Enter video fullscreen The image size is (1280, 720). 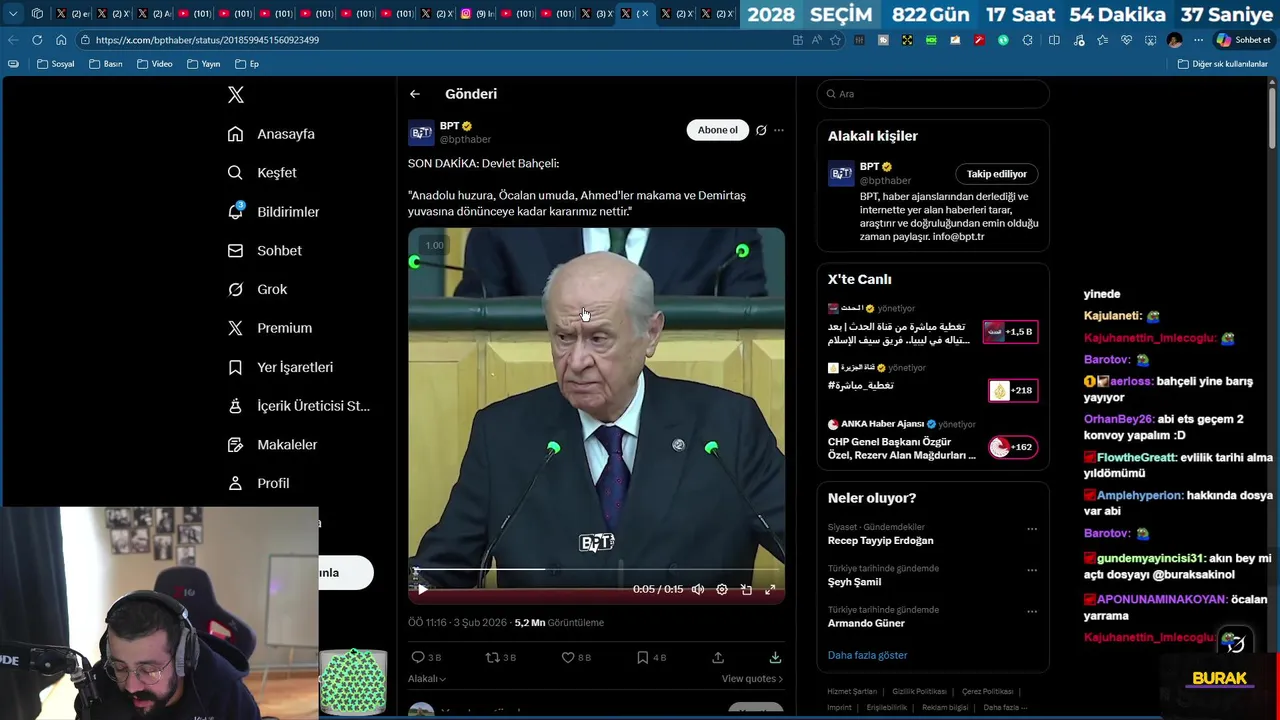tap(770, 589)
